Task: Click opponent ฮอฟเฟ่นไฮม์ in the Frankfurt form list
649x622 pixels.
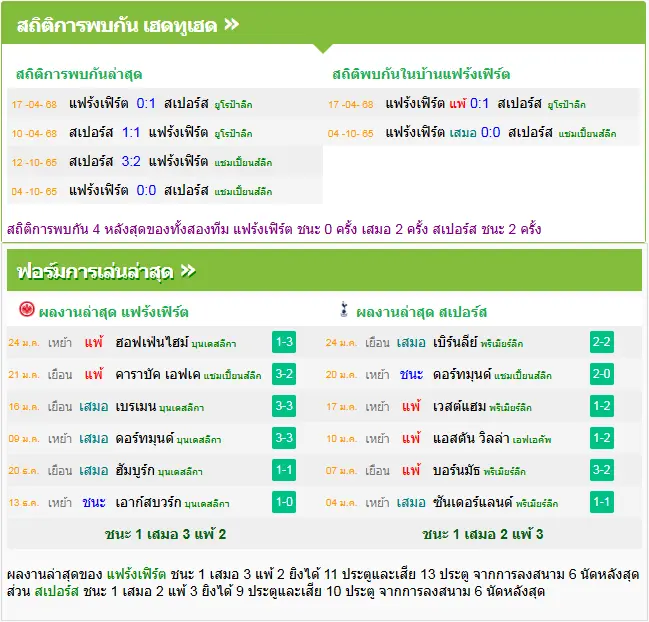Action: click(152, 342)
